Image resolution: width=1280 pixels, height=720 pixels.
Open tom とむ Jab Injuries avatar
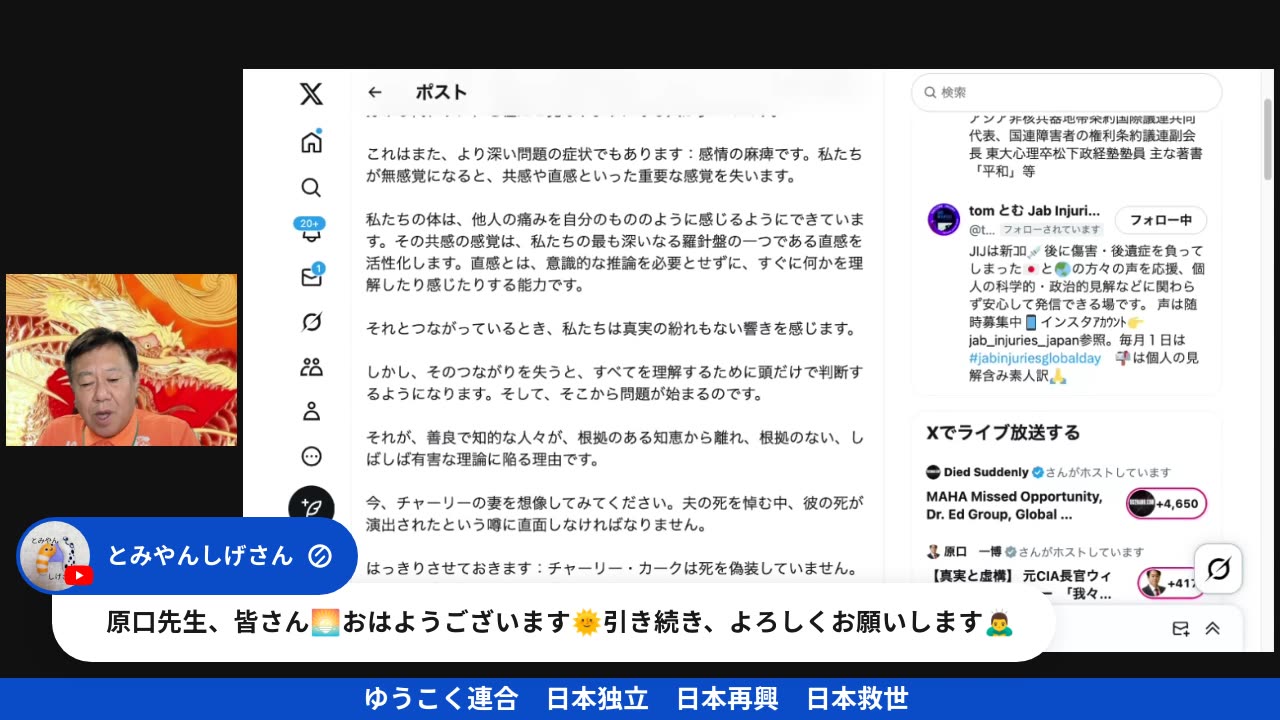click(944, 219)
